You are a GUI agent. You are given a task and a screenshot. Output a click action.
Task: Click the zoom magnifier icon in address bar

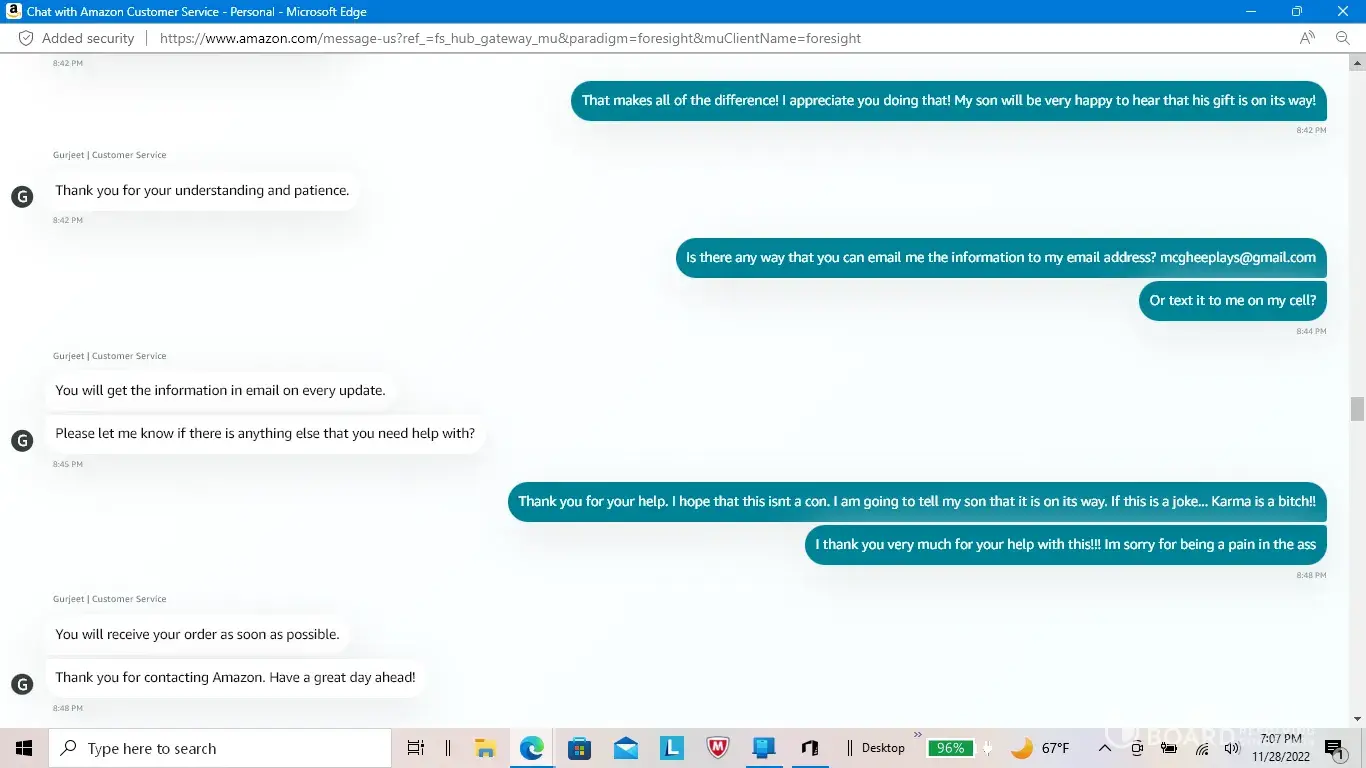coord(1343,38)
